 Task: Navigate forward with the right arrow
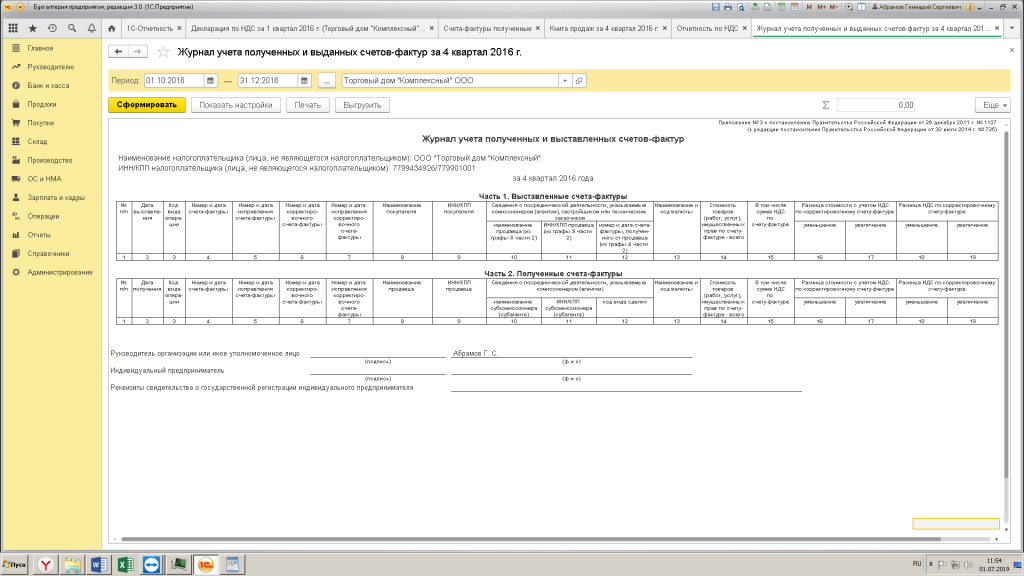pyautogui.click(x=138, y=52)
